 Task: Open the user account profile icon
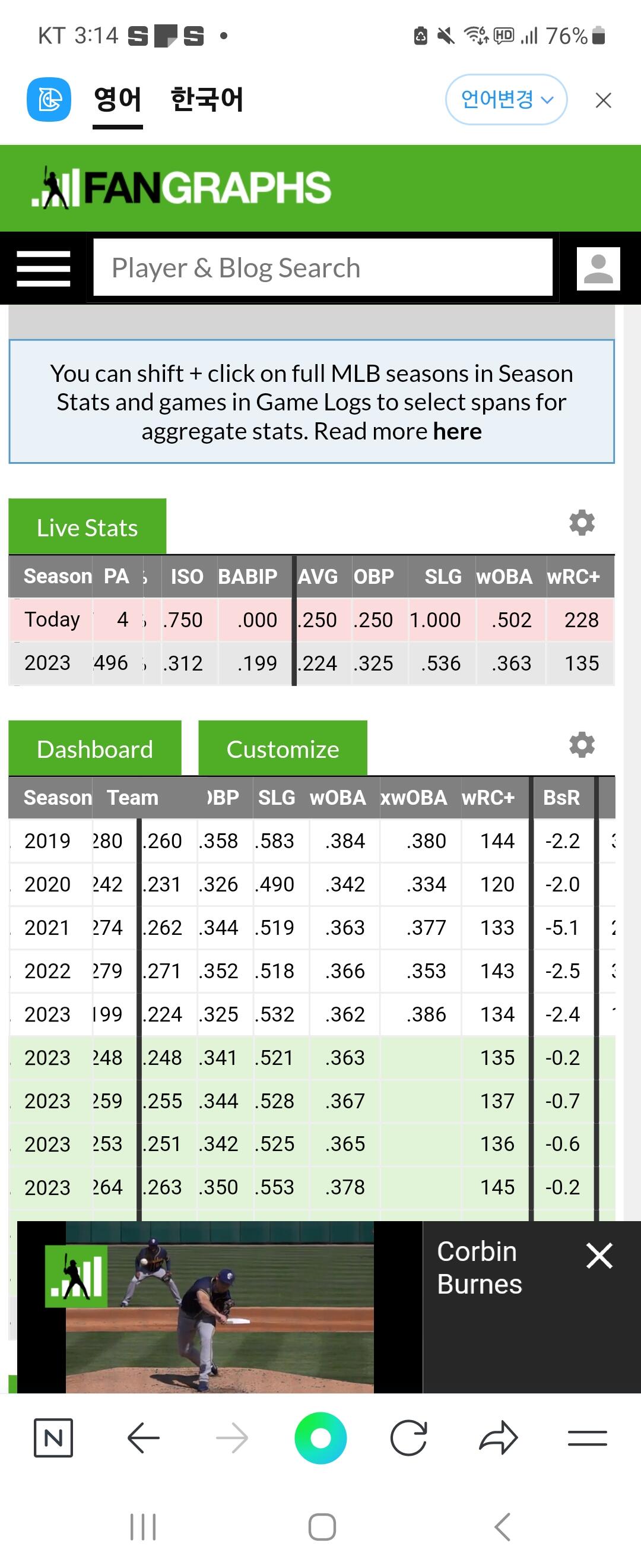(x=598, y=268)
